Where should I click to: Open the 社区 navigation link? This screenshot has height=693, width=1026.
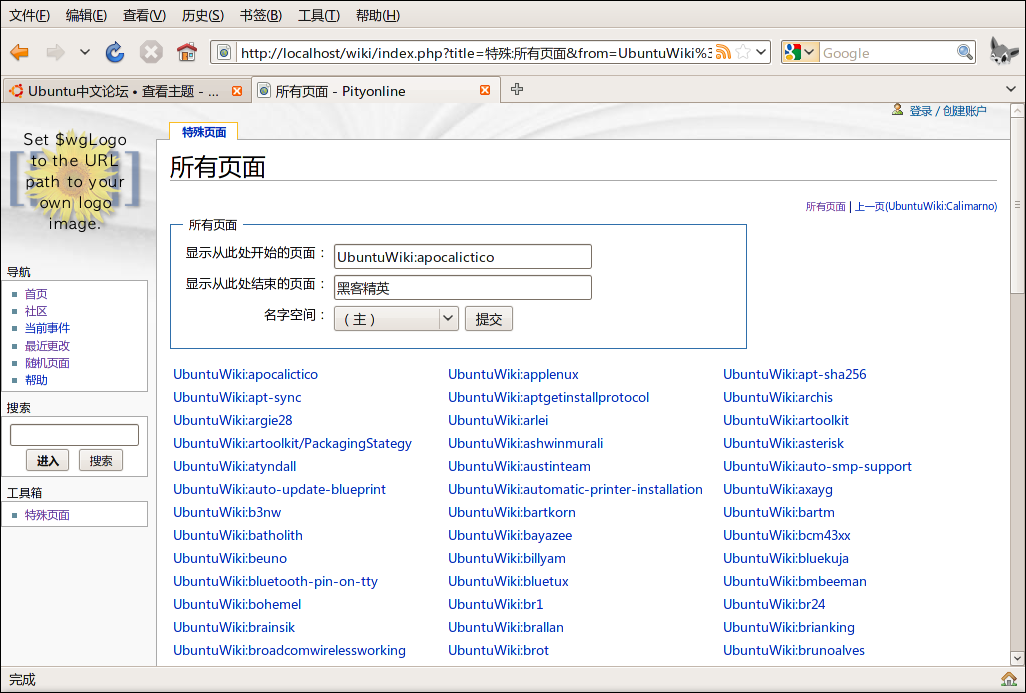coord(36,311)
